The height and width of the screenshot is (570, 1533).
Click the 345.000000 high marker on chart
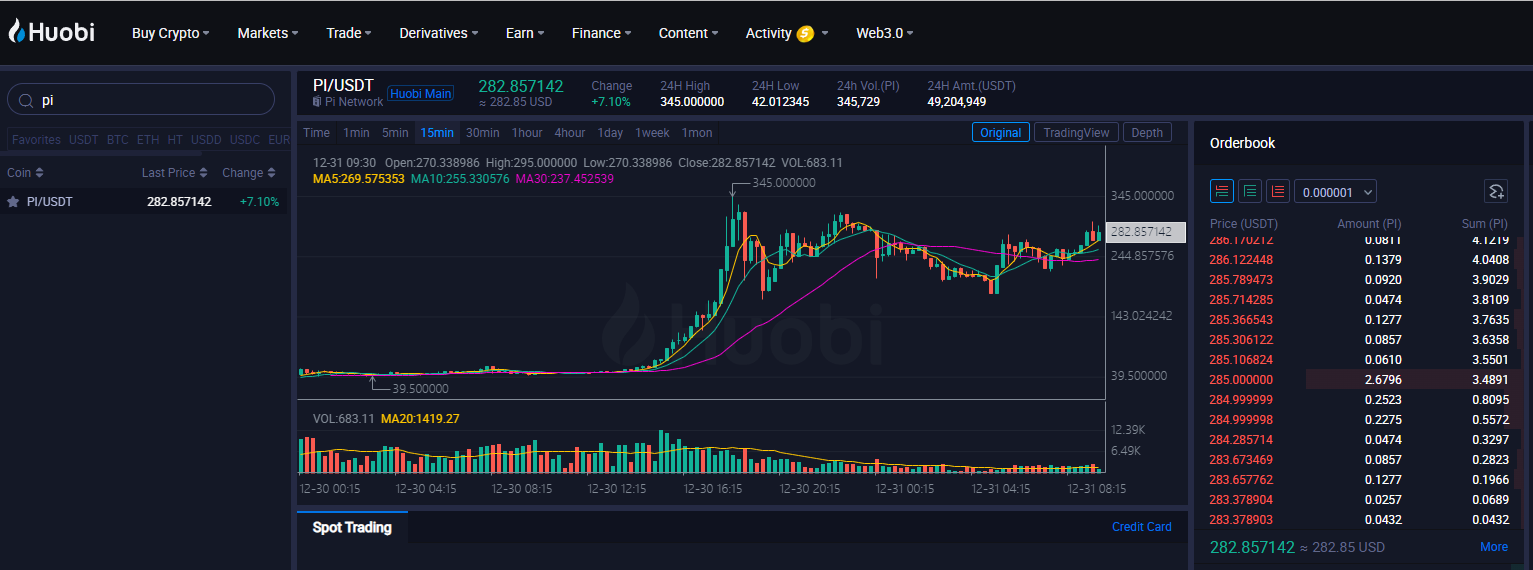(x=784, y=183)
